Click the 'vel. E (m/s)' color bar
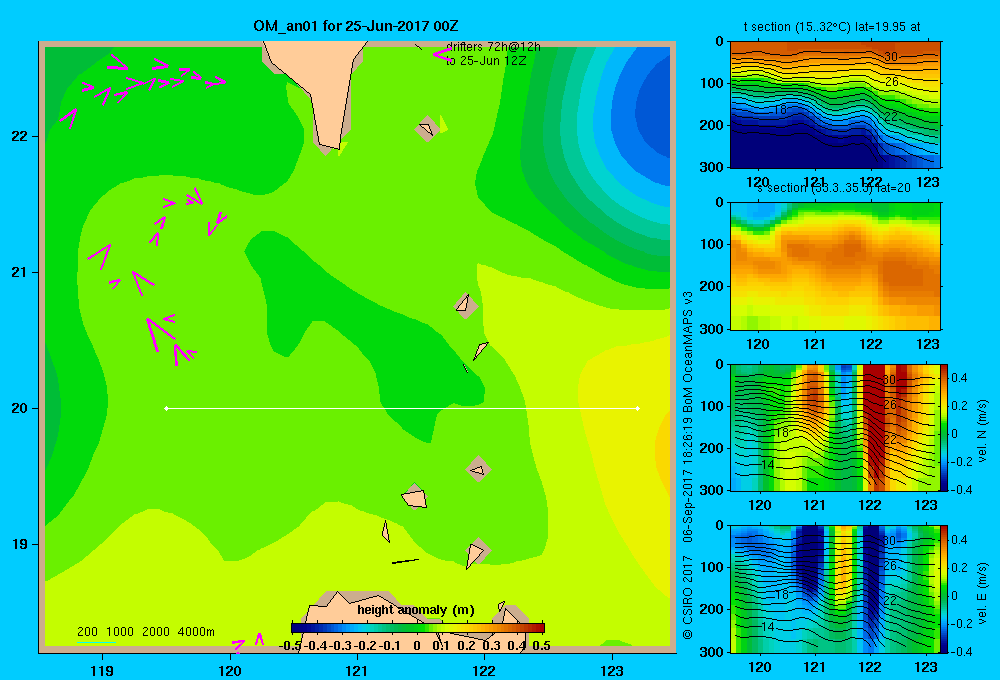 [x=945, y=589]
